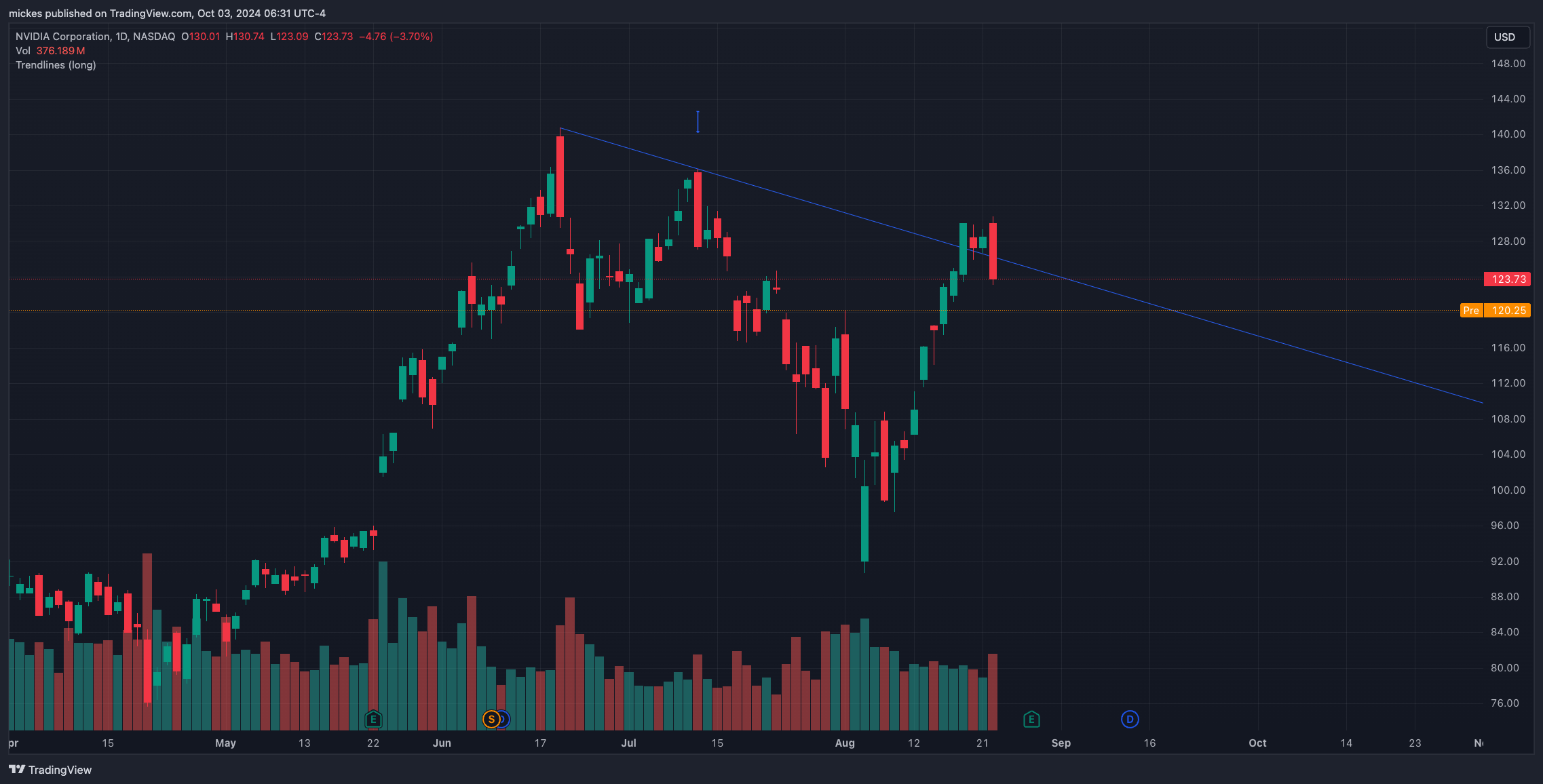Click the change value −4.76 (−3.70%)
The height and width of the screenshot is (784, 1543).
tap(396, 37)
